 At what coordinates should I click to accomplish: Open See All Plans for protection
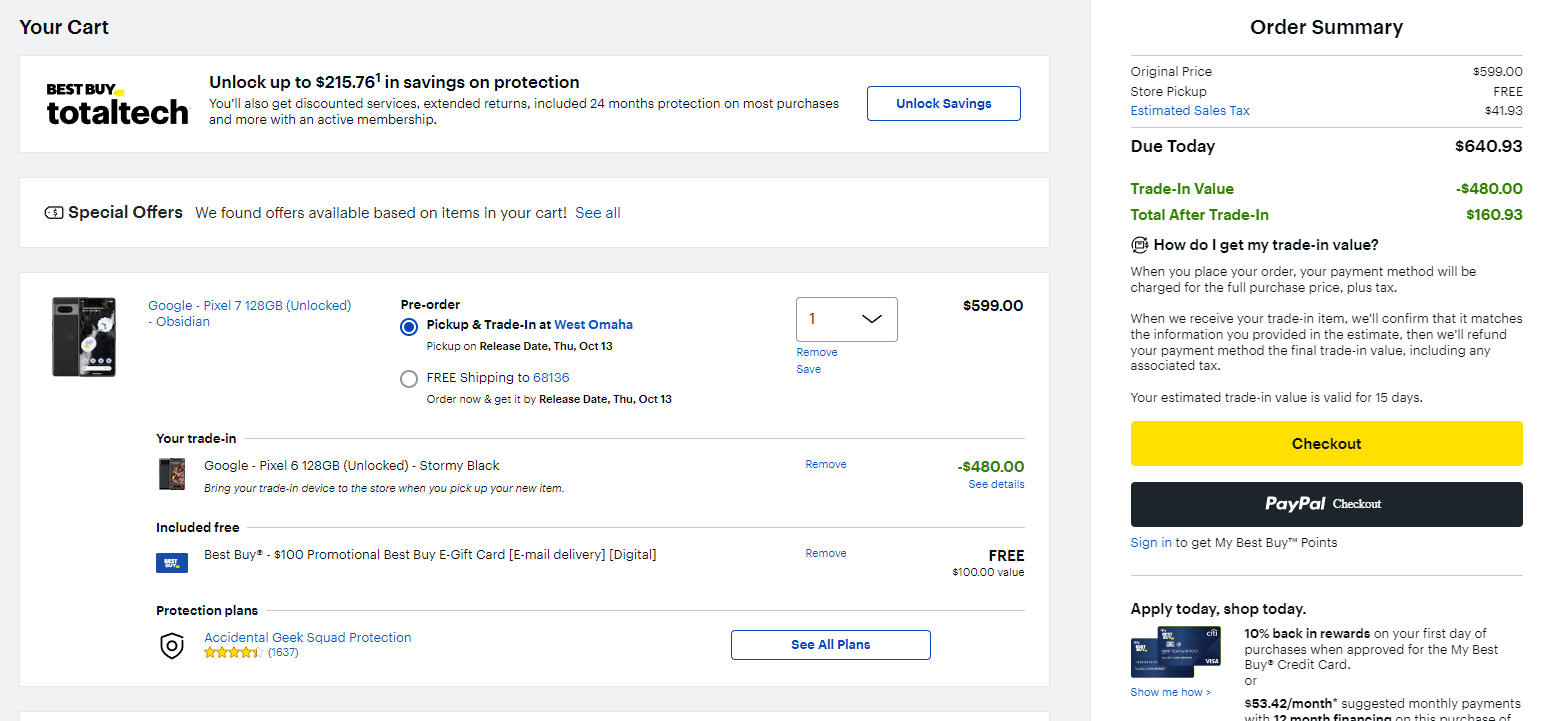(x=831, y=645)
